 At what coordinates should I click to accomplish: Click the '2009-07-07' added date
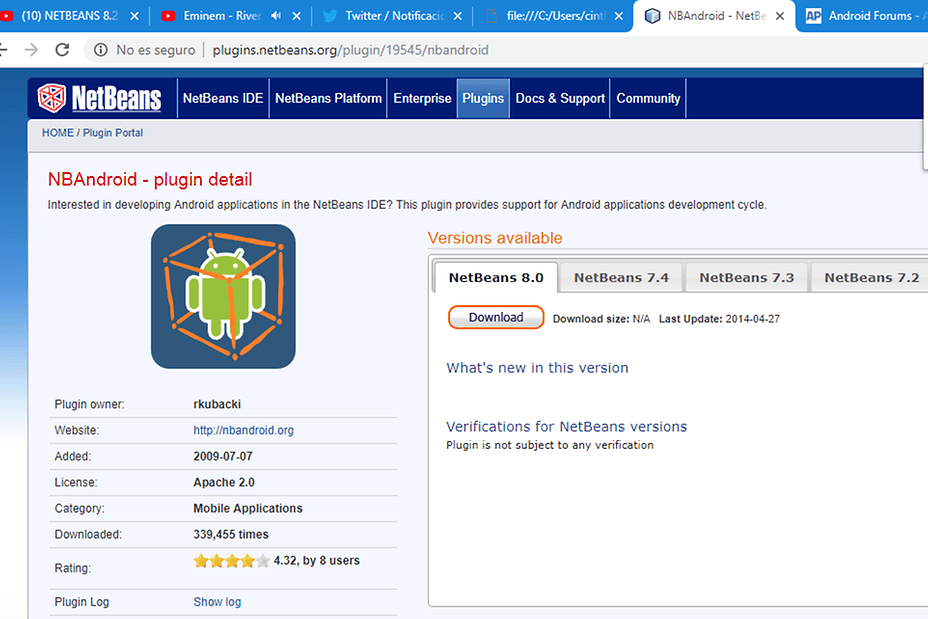pyautogui.click(x=223, y=456)
